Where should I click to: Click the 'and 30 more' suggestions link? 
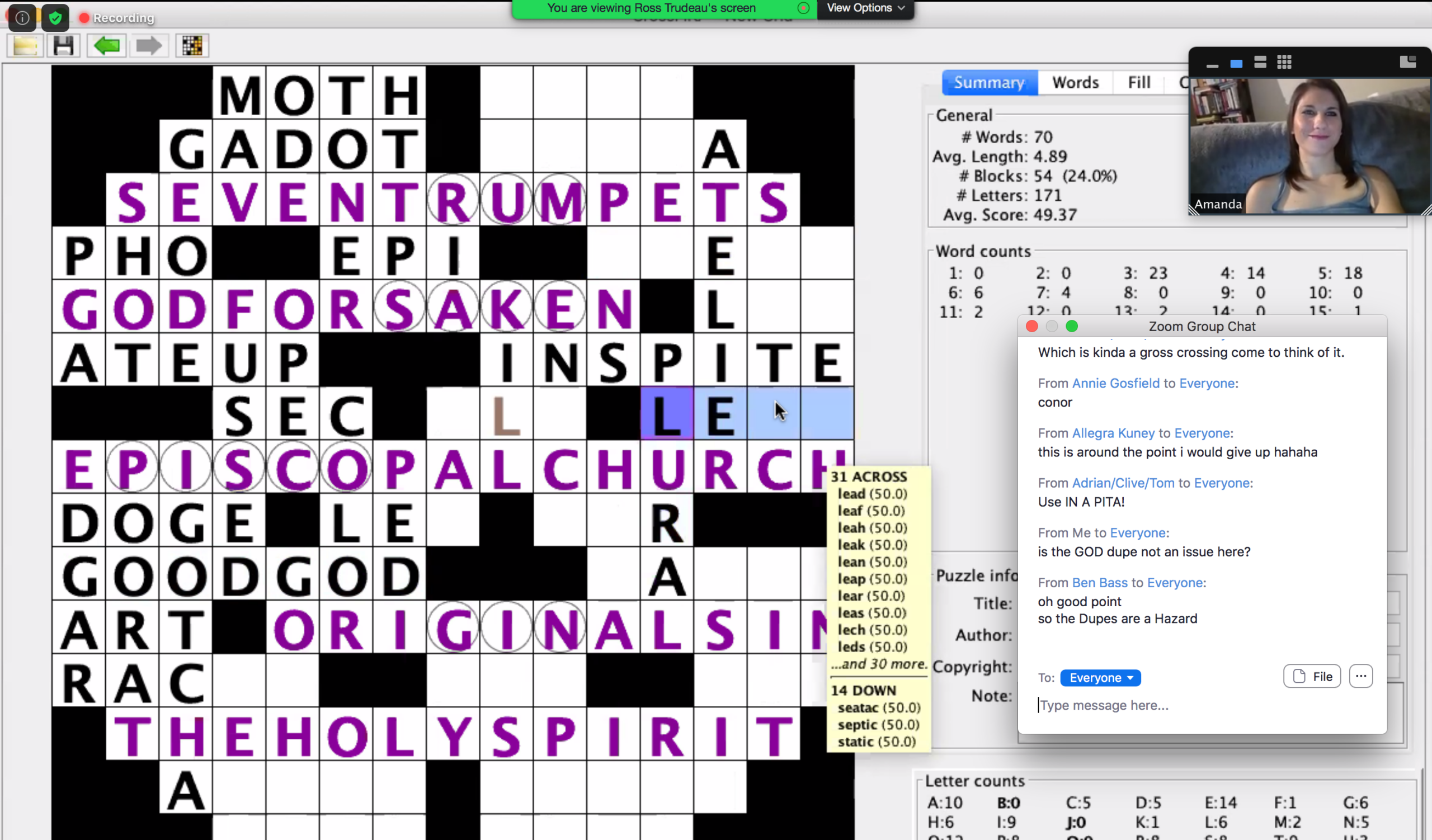coord(879,664)
